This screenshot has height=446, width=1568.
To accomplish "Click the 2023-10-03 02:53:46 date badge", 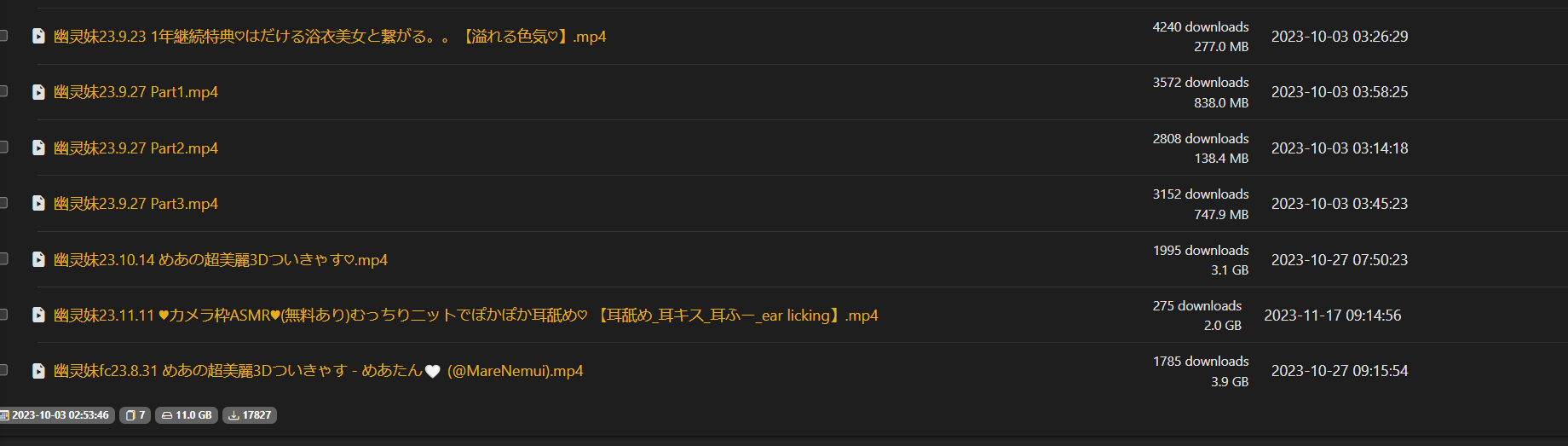I will click(55, 415).
